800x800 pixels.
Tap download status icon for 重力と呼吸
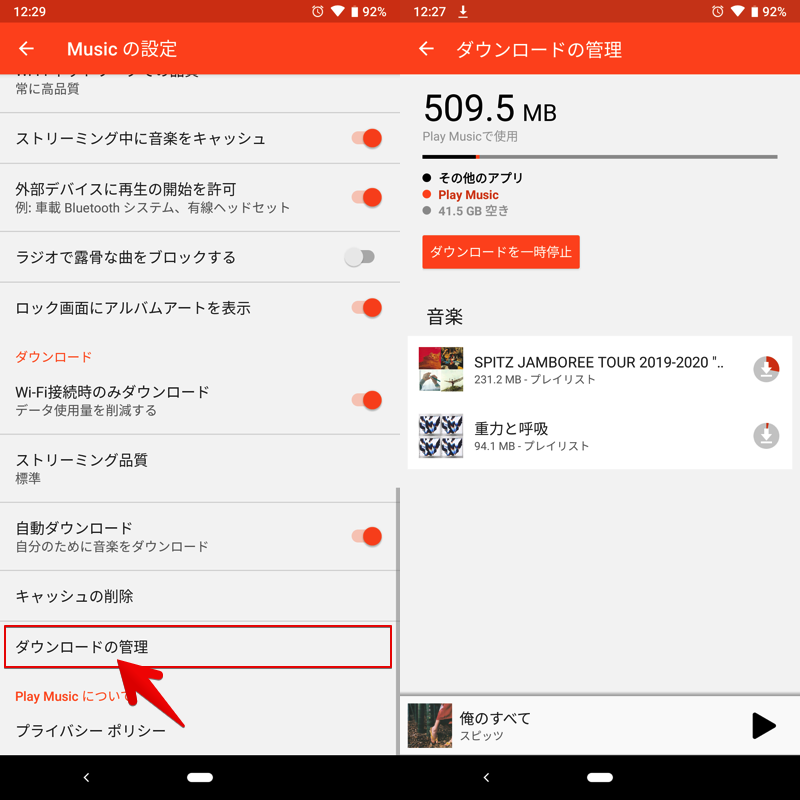point(766,436)
